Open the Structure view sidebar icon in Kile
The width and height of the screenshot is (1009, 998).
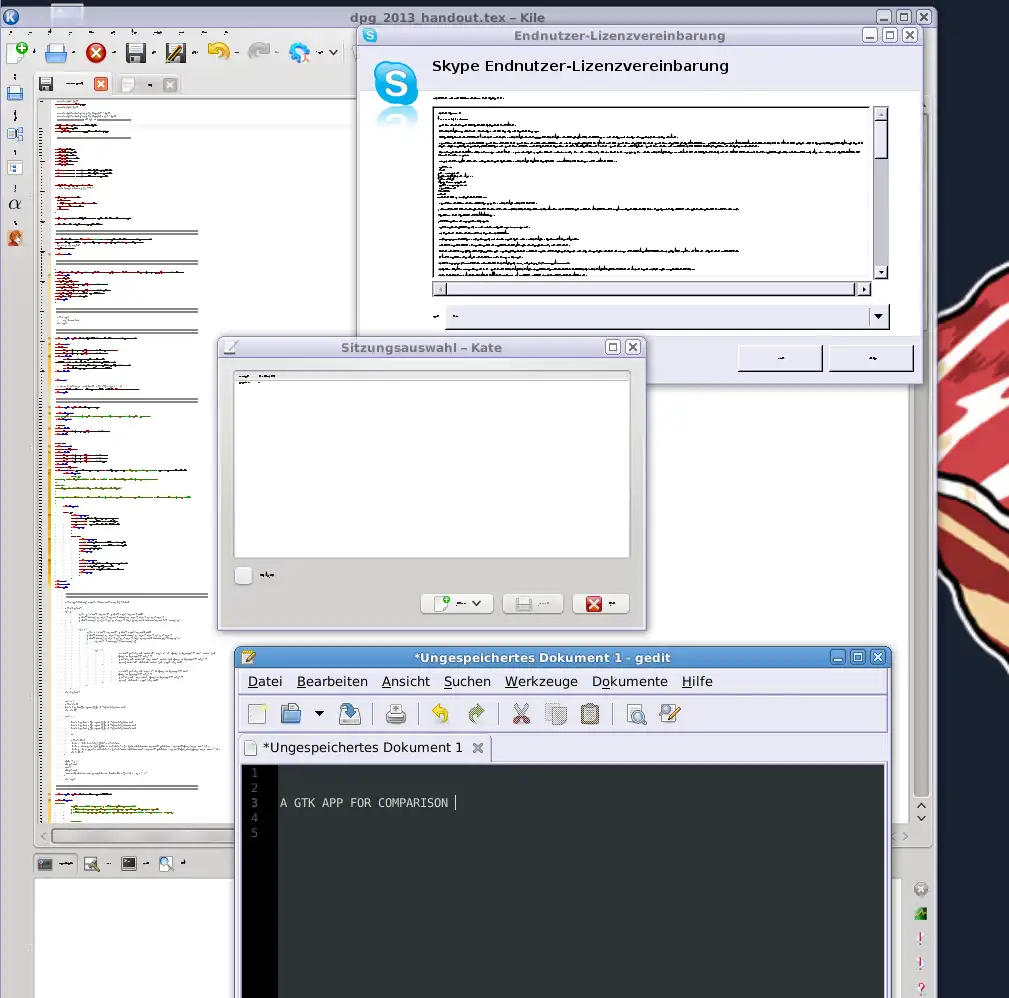15,134
